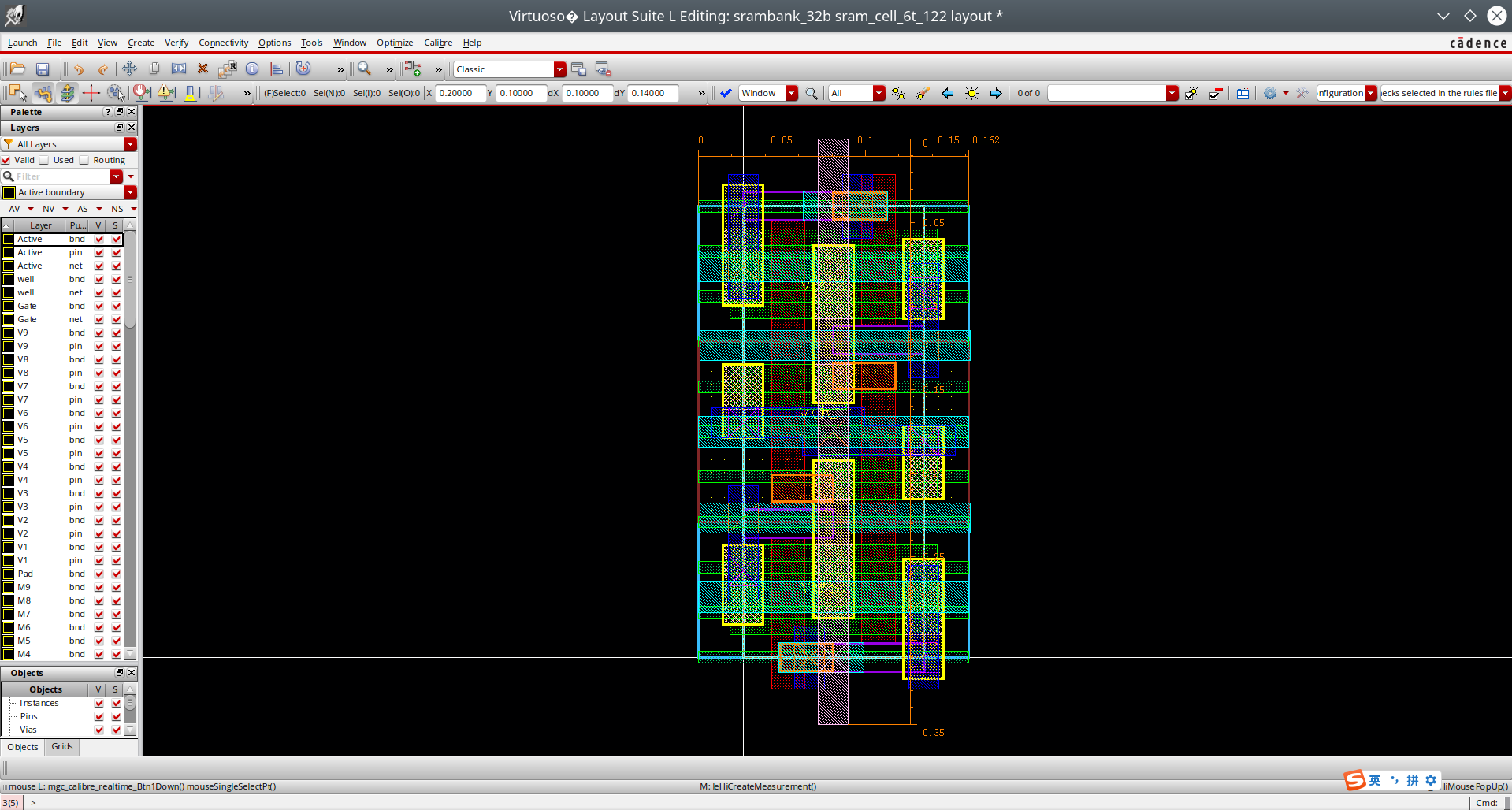Open the Window scope dropdown

click(792, 93)
